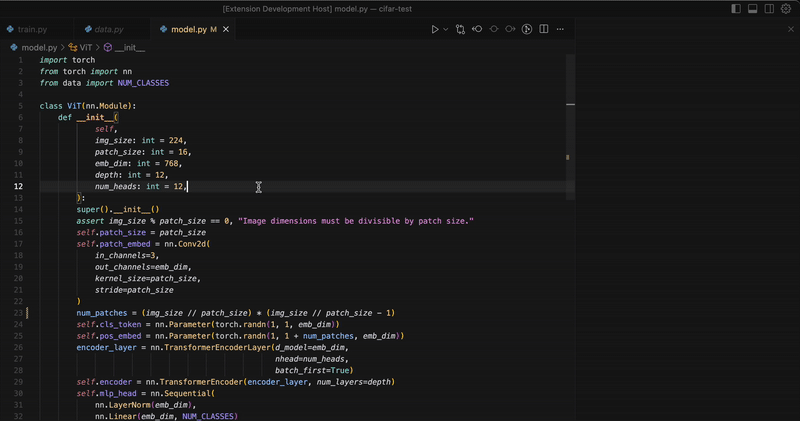Screen dimensions: 800x421
Task: Place cursor on 'emb_dim: int = 768,'
Action: click(x=138, y=163)
